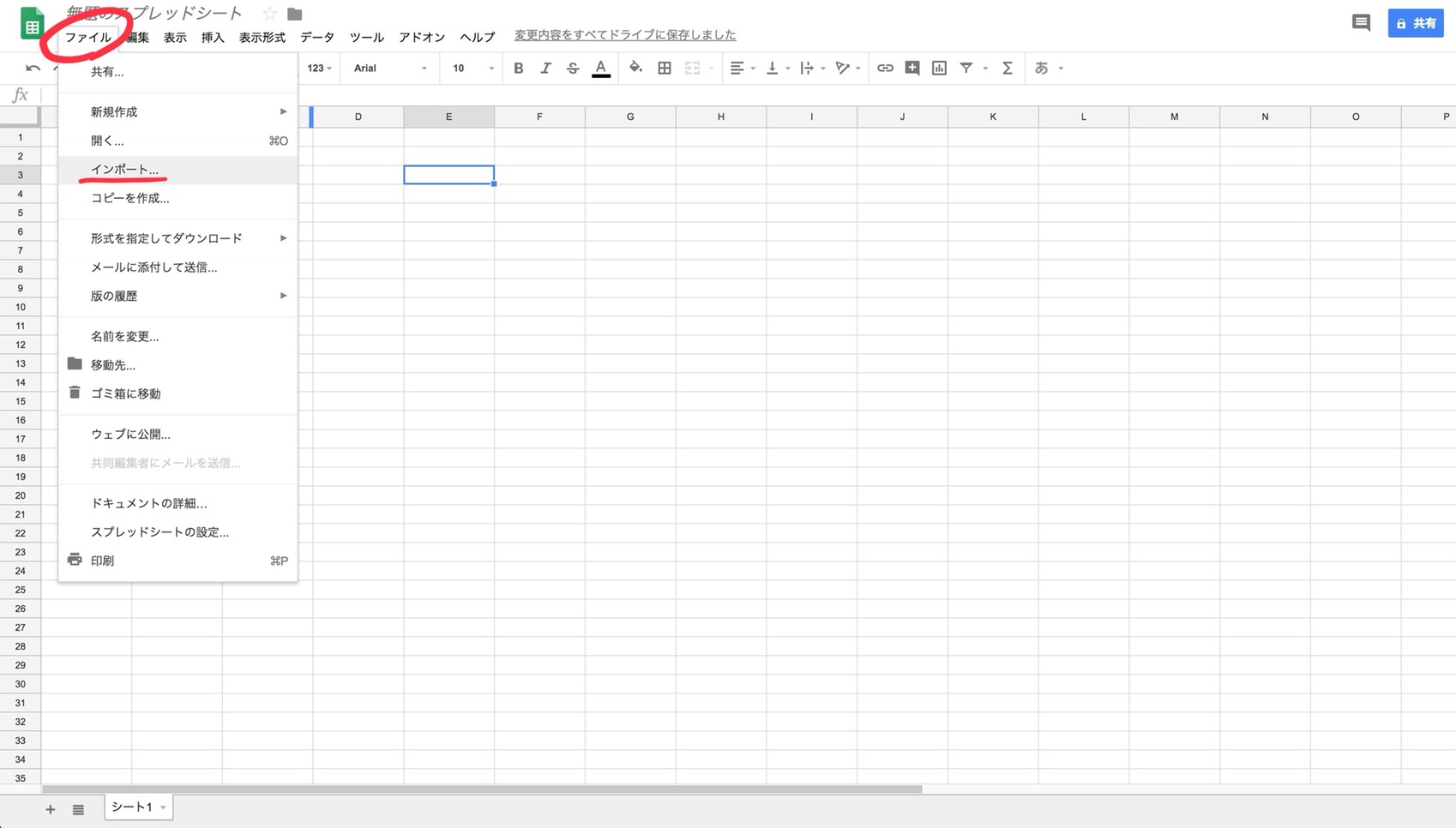Choose 共有... in the file menu
Screen dimensions: 1456x828
point(177,72)
